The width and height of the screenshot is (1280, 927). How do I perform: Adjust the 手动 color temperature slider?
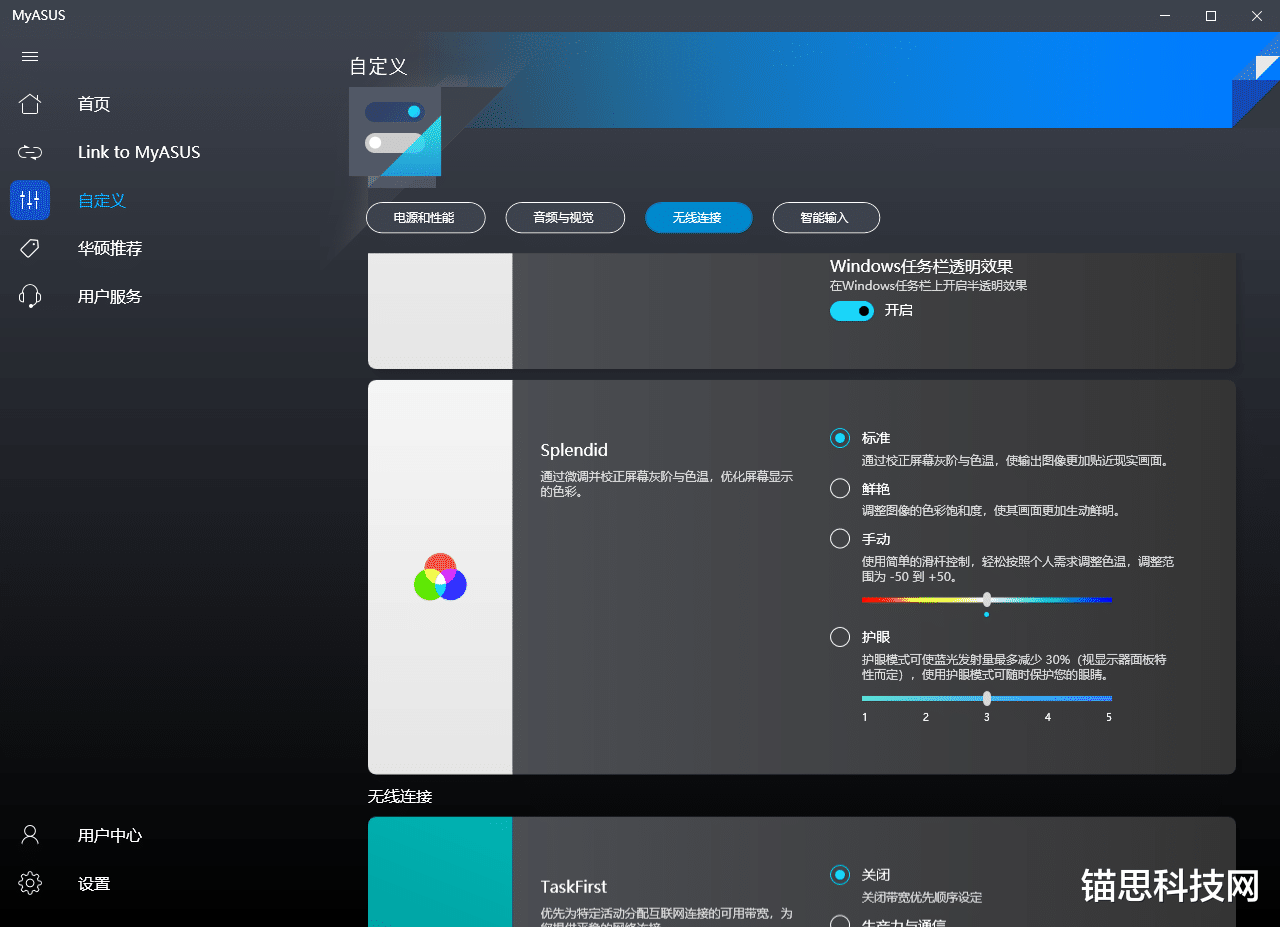[987, 599]
